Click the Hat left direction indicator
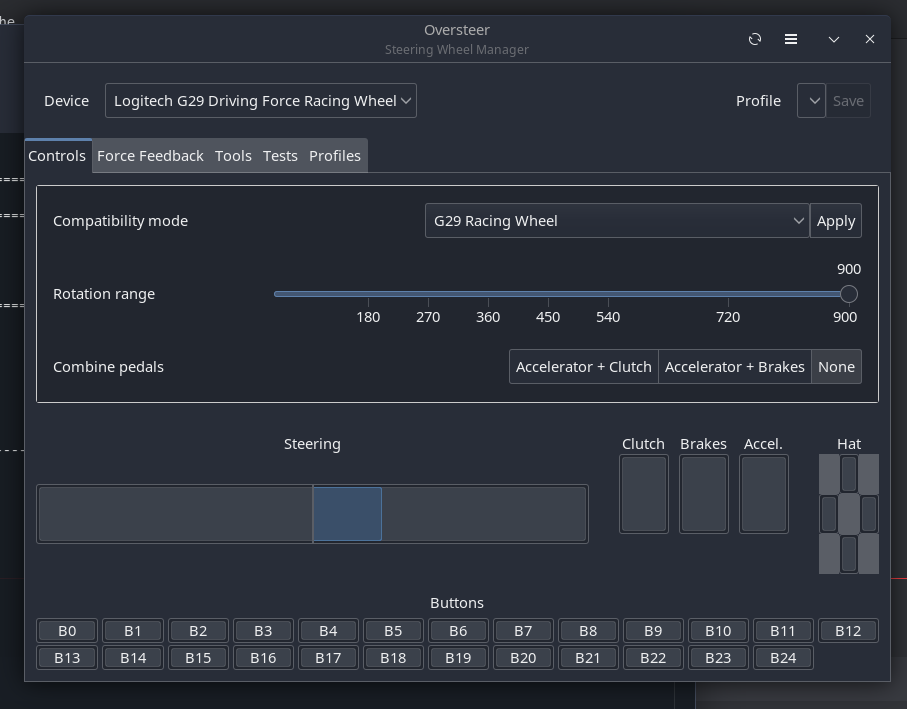This screenshot has height=709, width=907. 829,514
